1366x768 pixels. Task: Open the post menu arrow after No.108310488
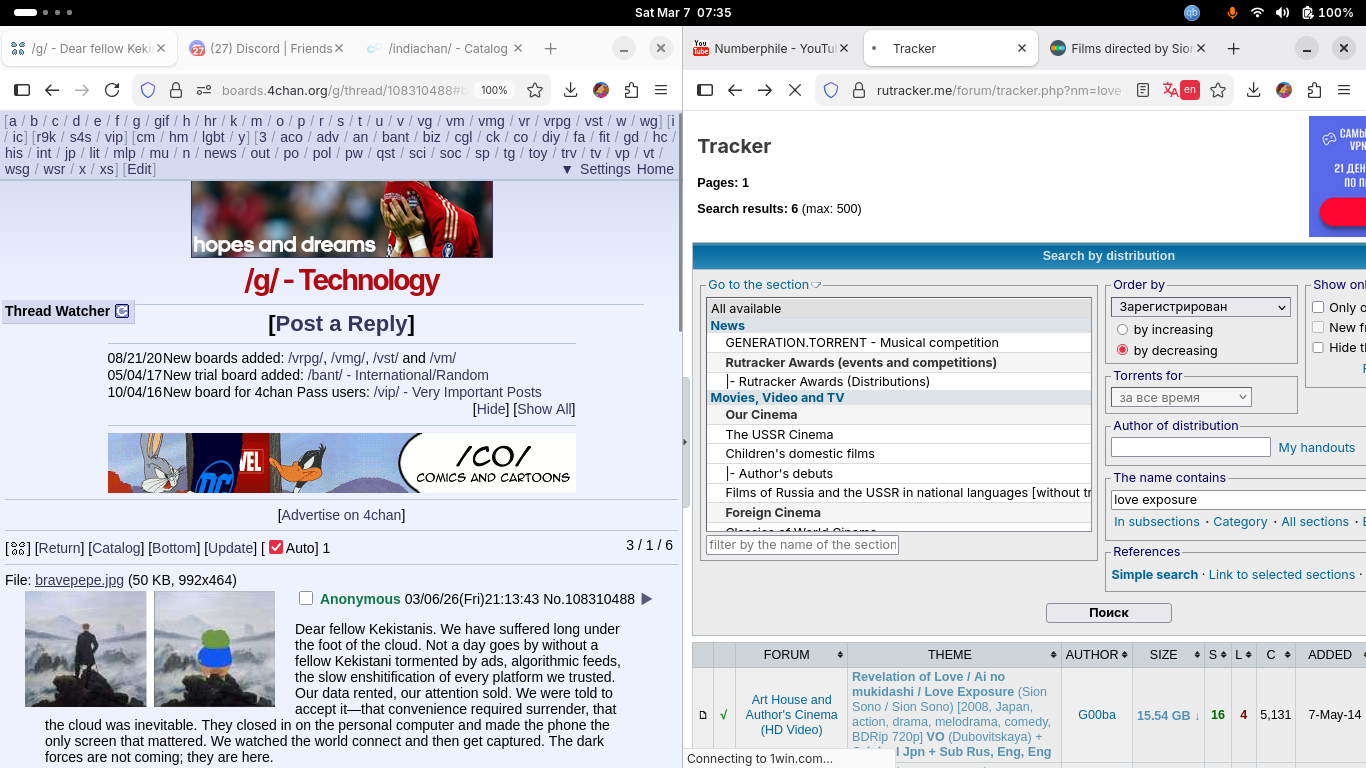pos(646,599)
